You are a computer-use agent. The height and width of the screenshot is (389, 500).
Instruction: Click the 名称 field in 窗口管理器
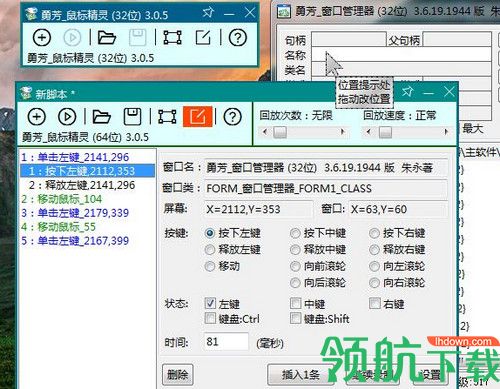[401, 54]
